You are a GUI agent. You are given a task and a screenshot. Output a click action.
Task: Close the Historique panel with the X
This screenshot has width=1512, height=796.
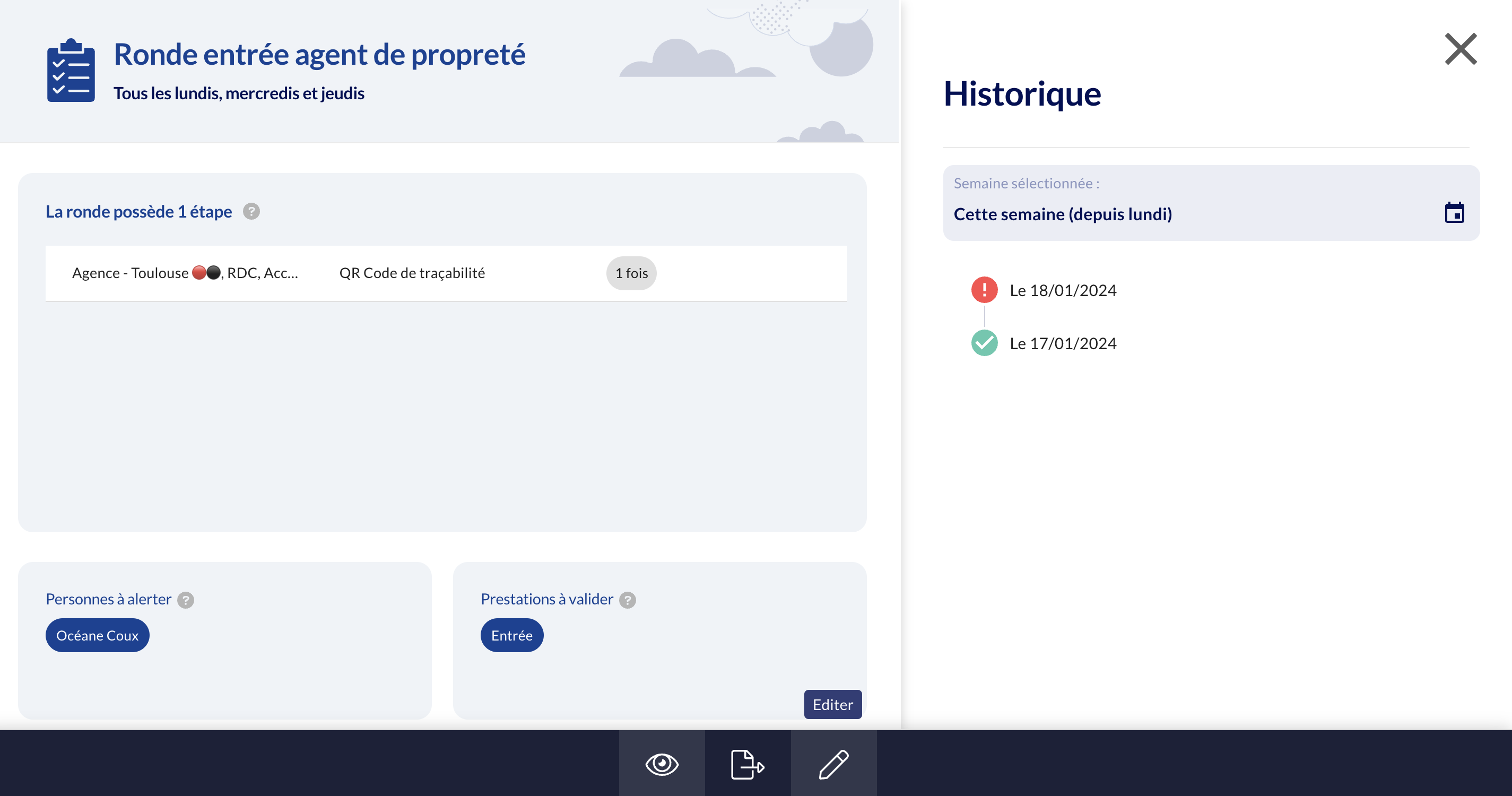[x=1461, y=49]
